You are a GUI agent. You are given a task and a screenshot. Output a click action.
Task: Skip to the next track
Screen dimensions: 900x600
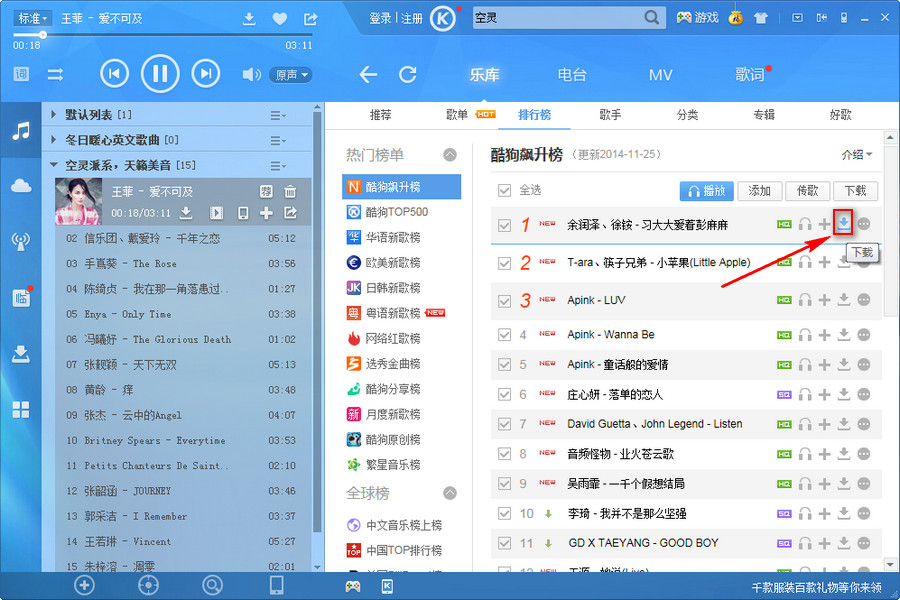point(205,73)
